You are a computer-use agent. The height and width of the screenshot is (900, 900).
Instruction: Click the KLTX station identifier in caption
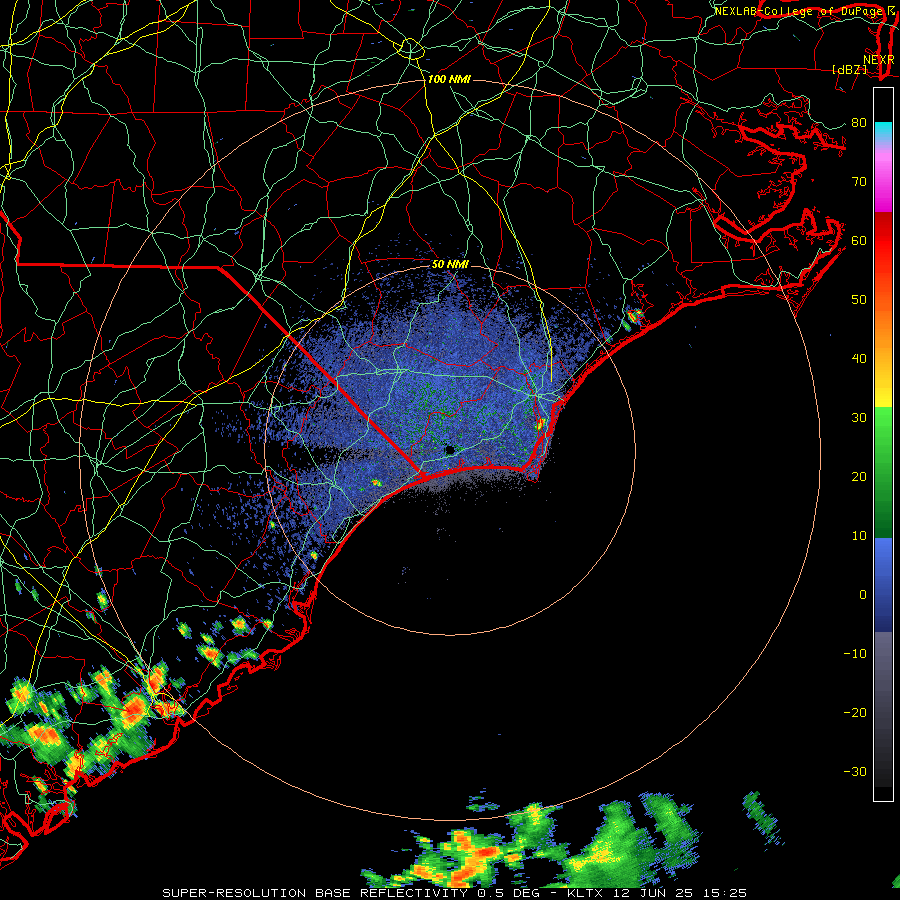click(x=585, y=893)
